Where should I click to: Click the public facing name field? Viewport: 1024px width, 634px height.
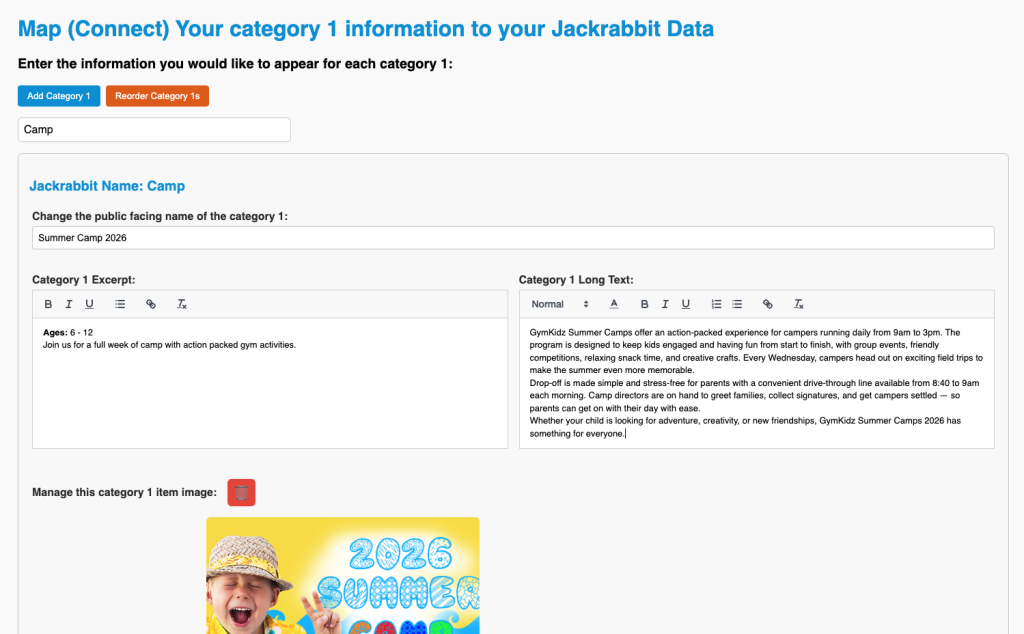coord(513,238)
